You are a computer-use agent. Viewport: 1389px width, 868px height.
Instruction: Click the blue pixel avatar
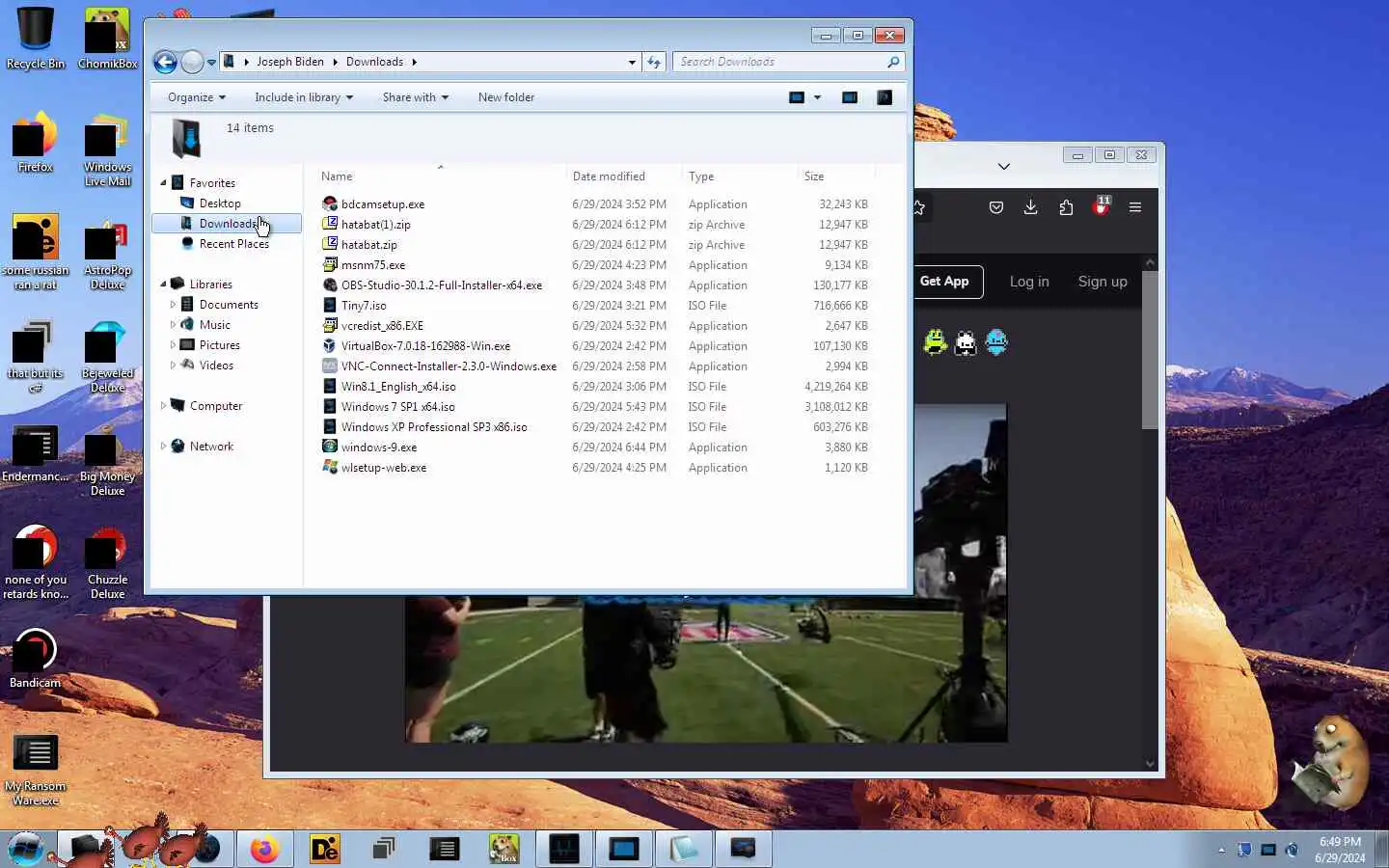pos(996,342)
